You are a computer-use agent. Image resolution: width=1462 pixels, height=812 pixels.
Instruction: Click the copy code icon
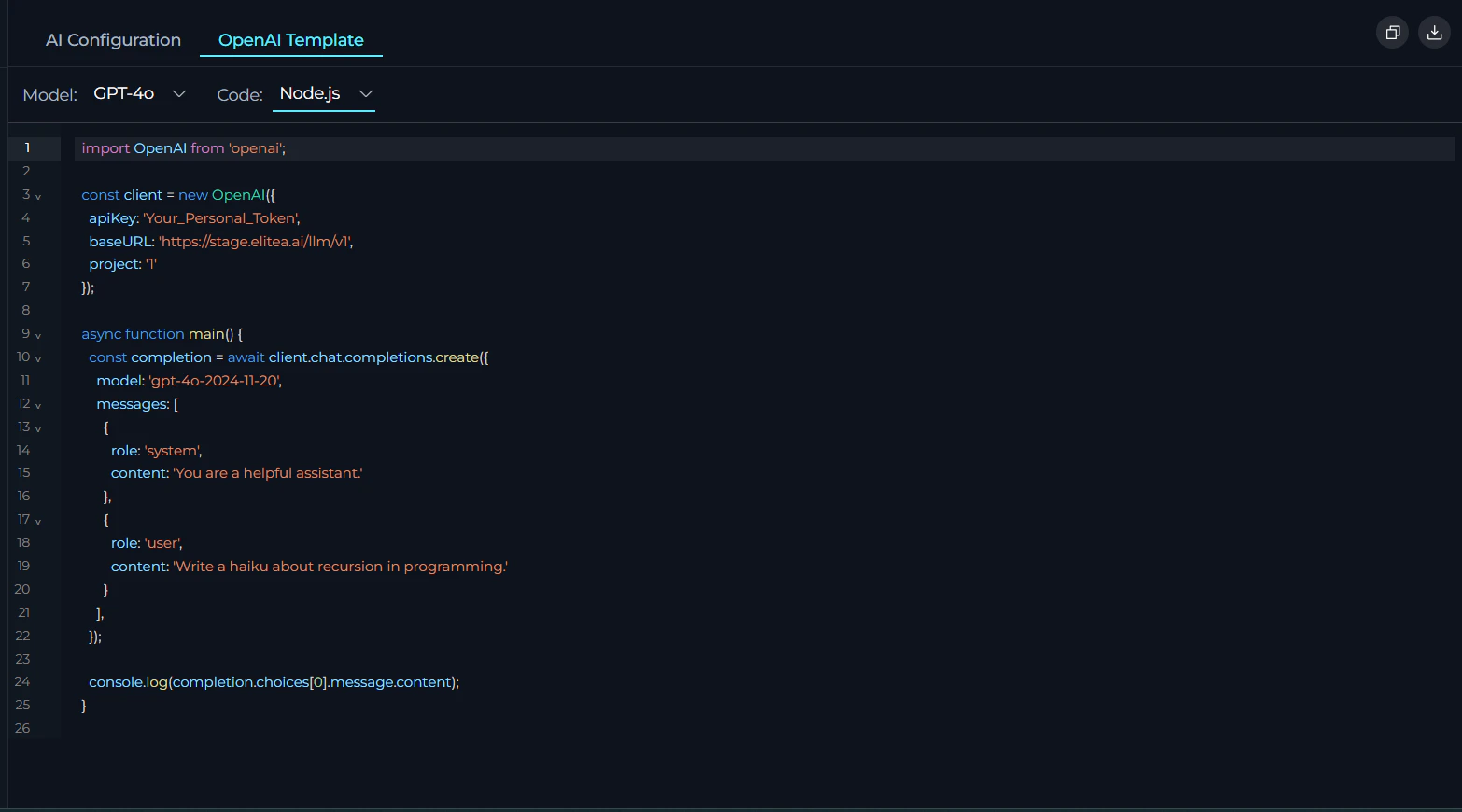1392,32
